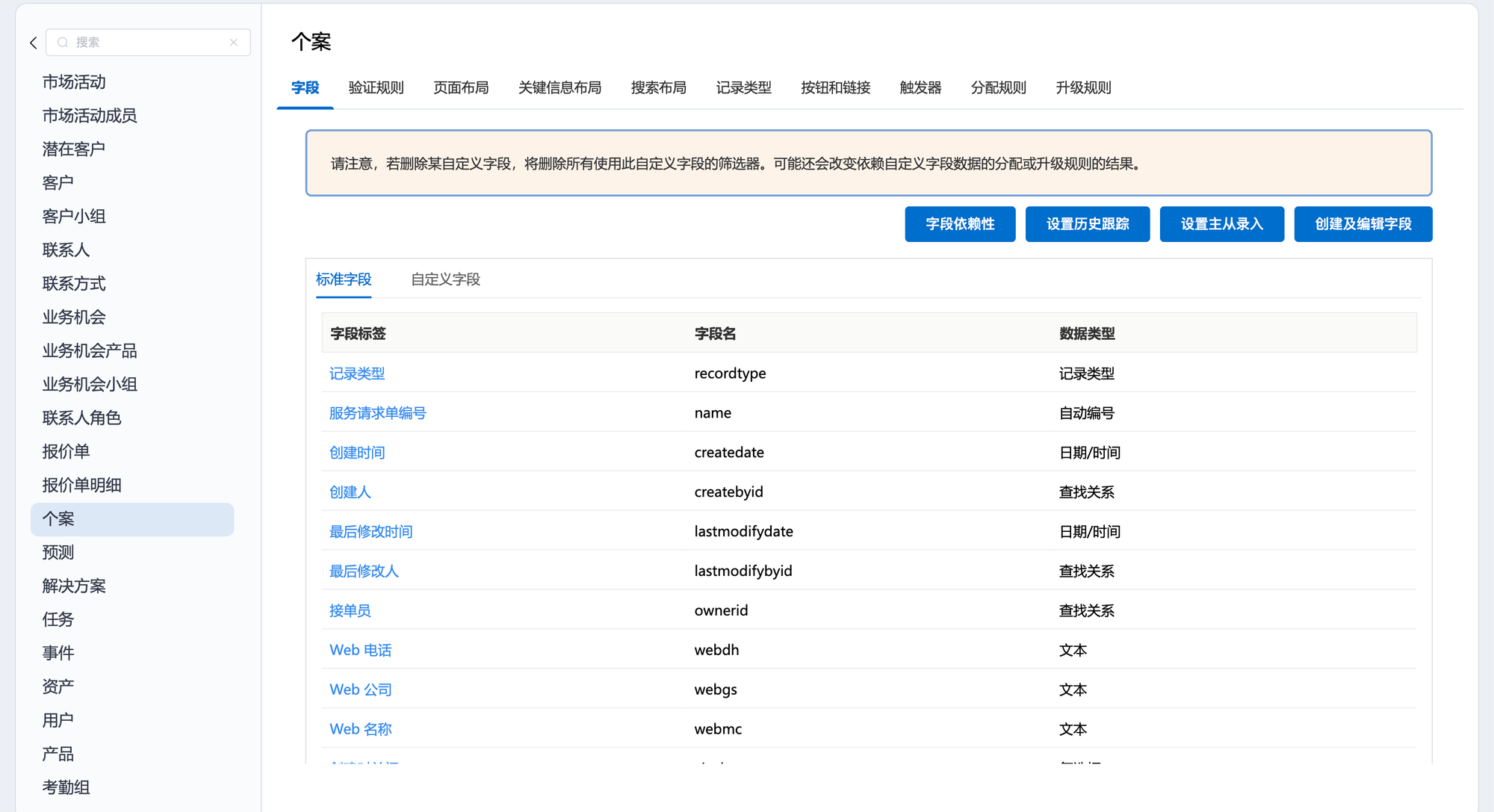The height and width of the screenshot is (812, 1494).
Task: Click the back arrow beside the search box
Action: [34, 43]
